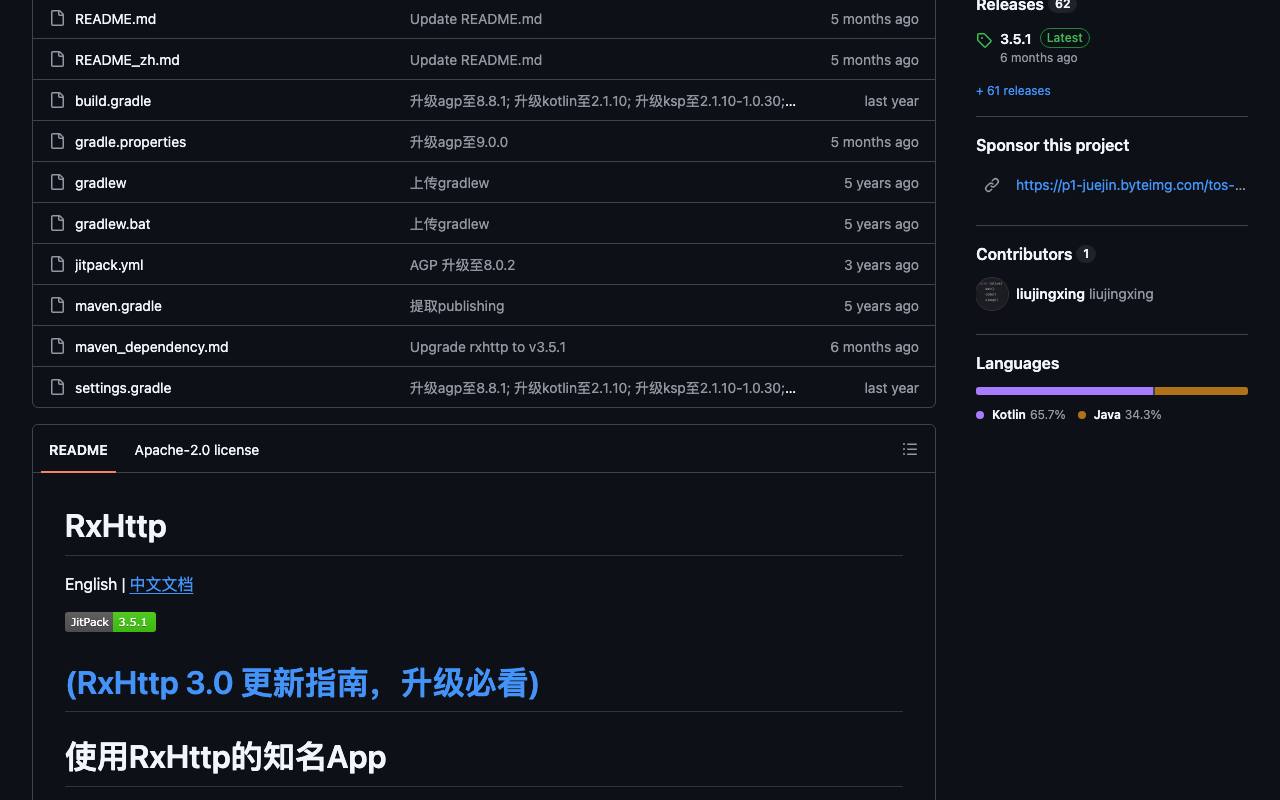The image size is (1280, 800).
Task: Click the JitPack 3.5.1 badge
Action: [110, 622]
